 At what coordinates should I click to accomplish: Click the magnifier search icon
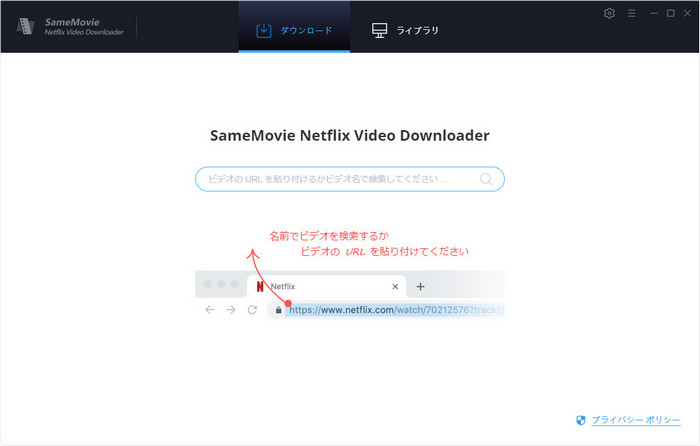(x=486, y=179)
